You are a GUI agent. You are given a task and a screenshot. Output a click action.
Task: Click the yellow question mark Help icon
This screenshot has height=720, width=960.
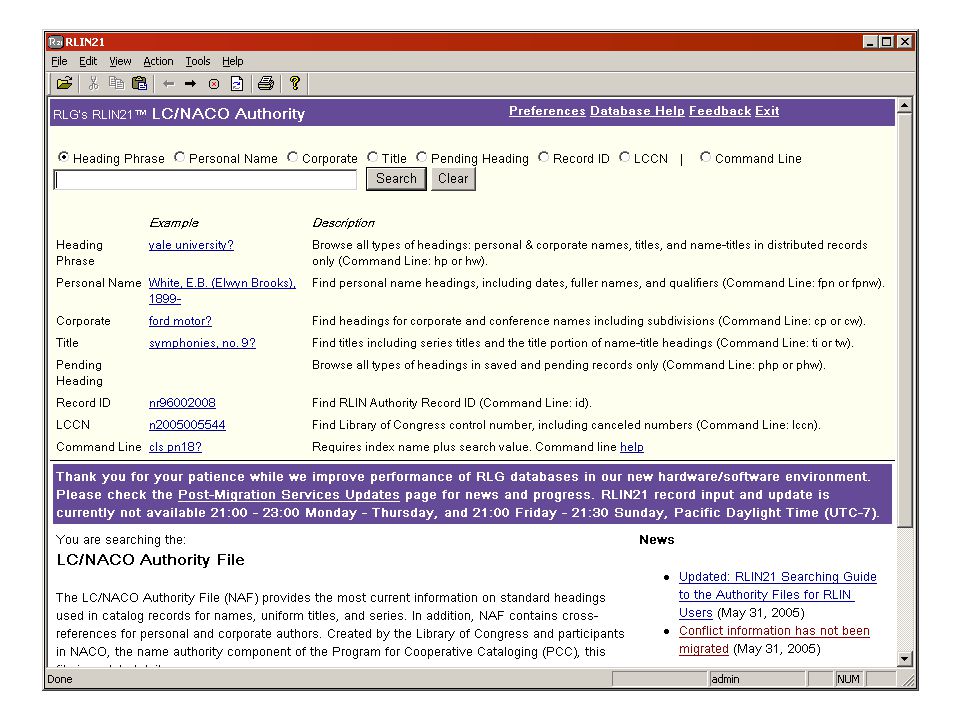tap(295, 83)
